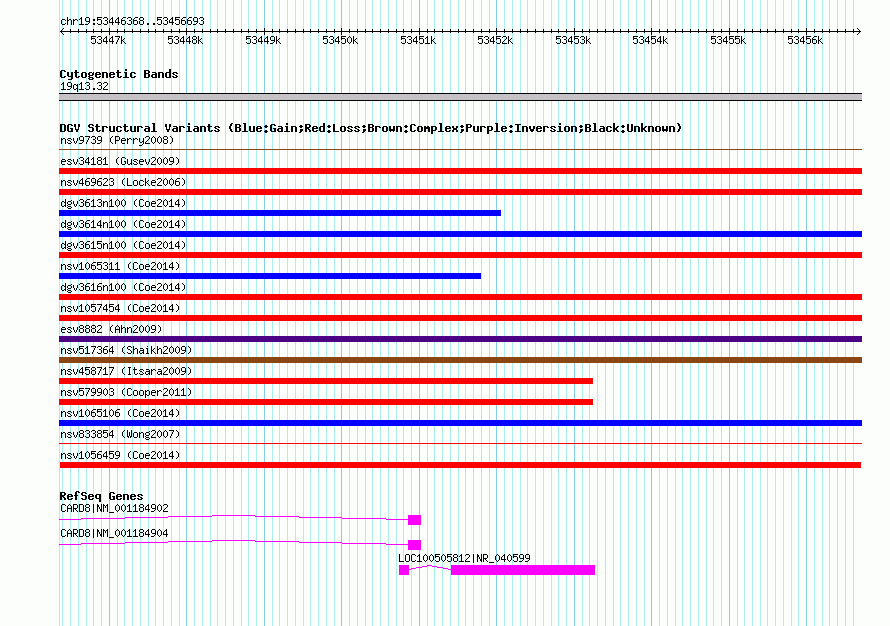Open the dgv3614n100 (Coe2014) label
Viewport: 890px width, 626px height.
123,224
